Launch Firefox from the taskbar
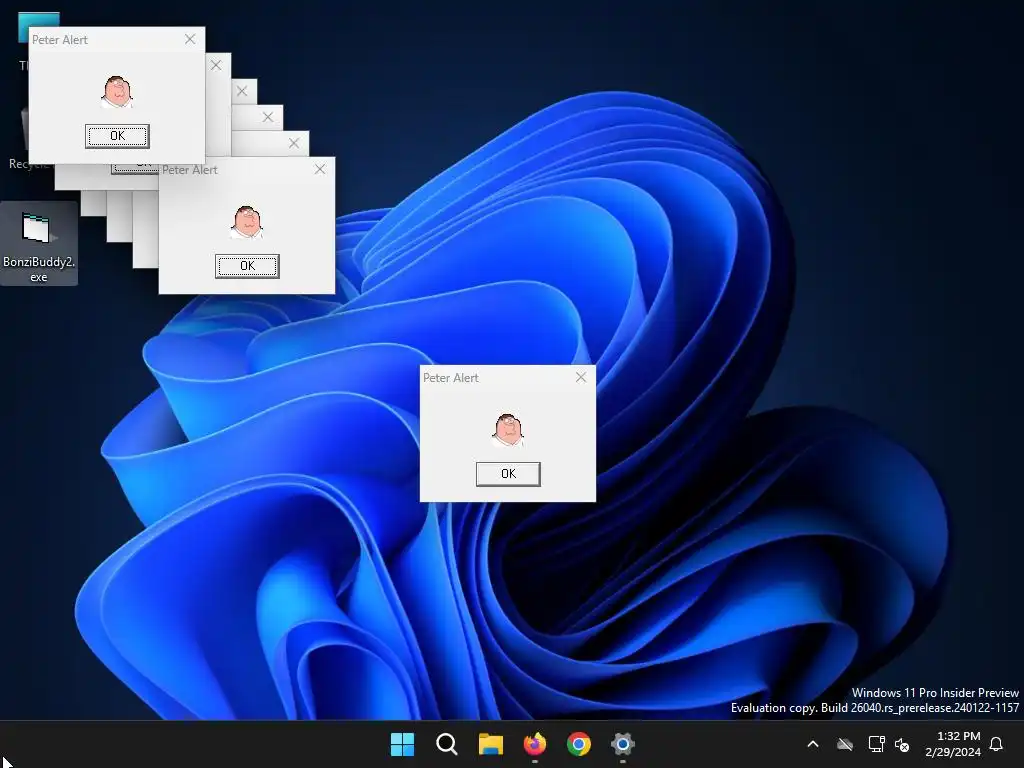Image resolution: width=1024 pixels, height=768 pixels. tap(535, 744)
